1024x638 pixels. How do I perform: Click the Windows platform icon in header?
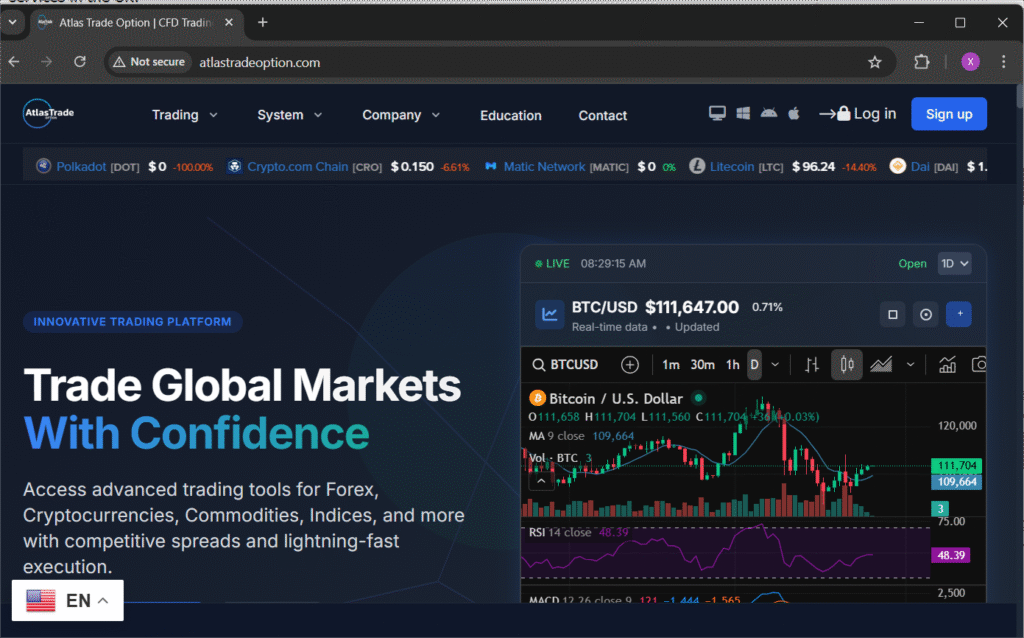point(742,114)
